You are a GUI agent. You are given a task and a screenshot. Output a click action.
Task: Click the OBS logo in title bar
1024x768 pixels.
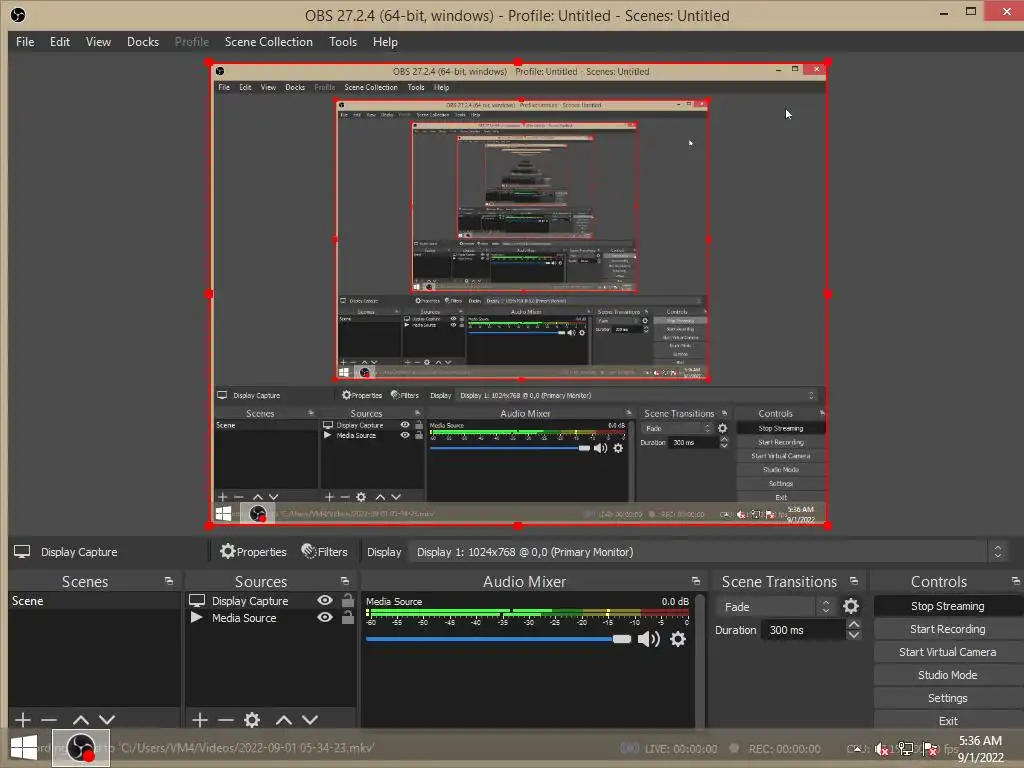tap(18, 15)
